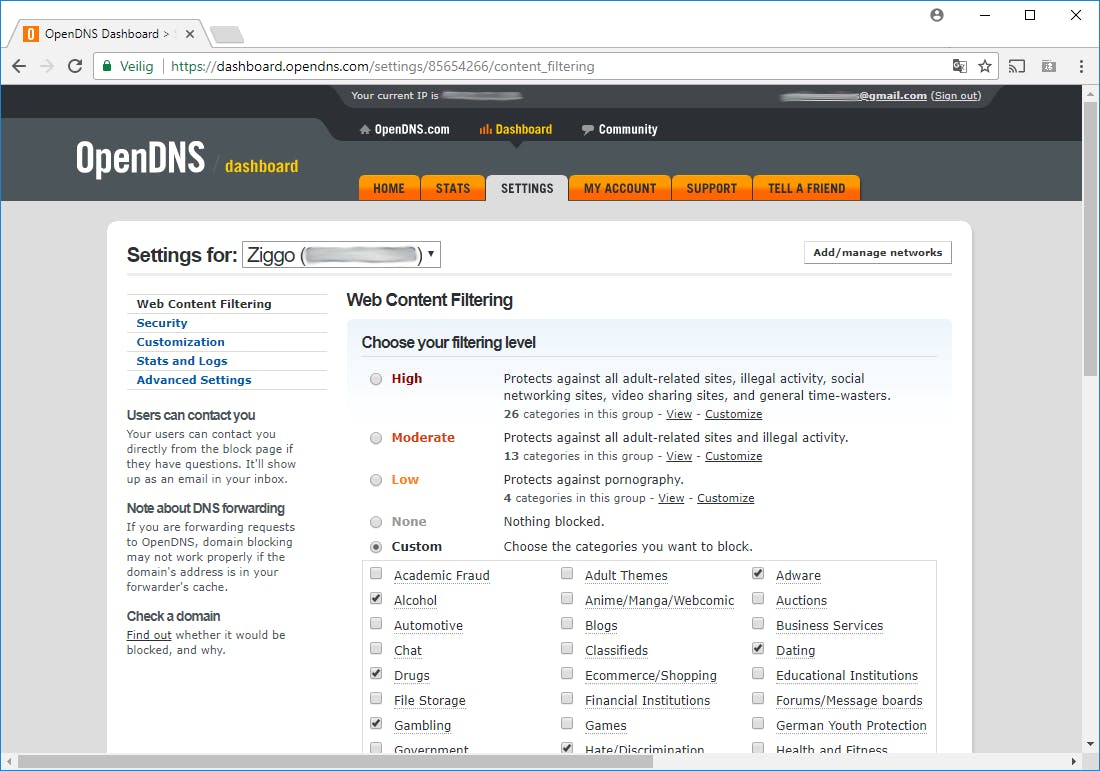This screenshot has width=1100, height=771.
Task: Click the horizontal scrollbar right arrow
Action: (x=1073, y=761)
